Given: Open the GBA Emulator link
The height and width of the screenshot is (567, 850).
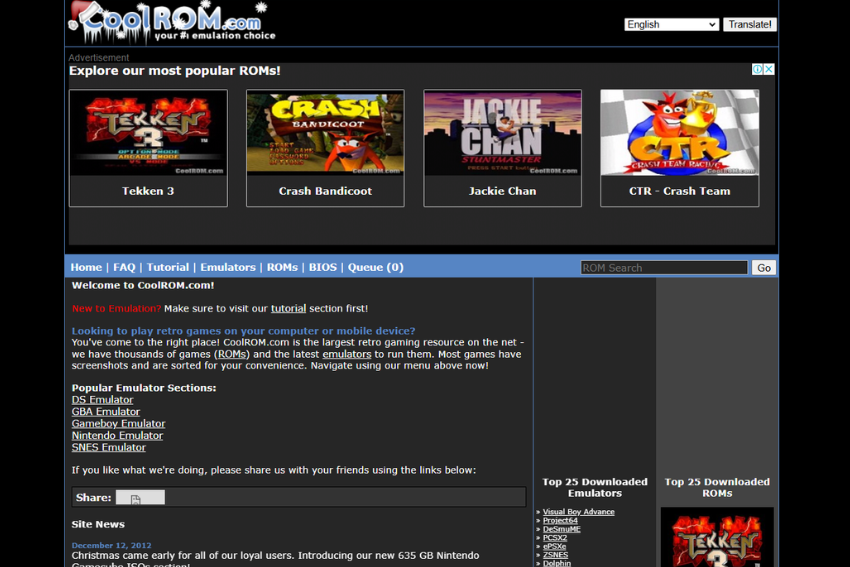Looking at the screenshot, I should (106, 412).
